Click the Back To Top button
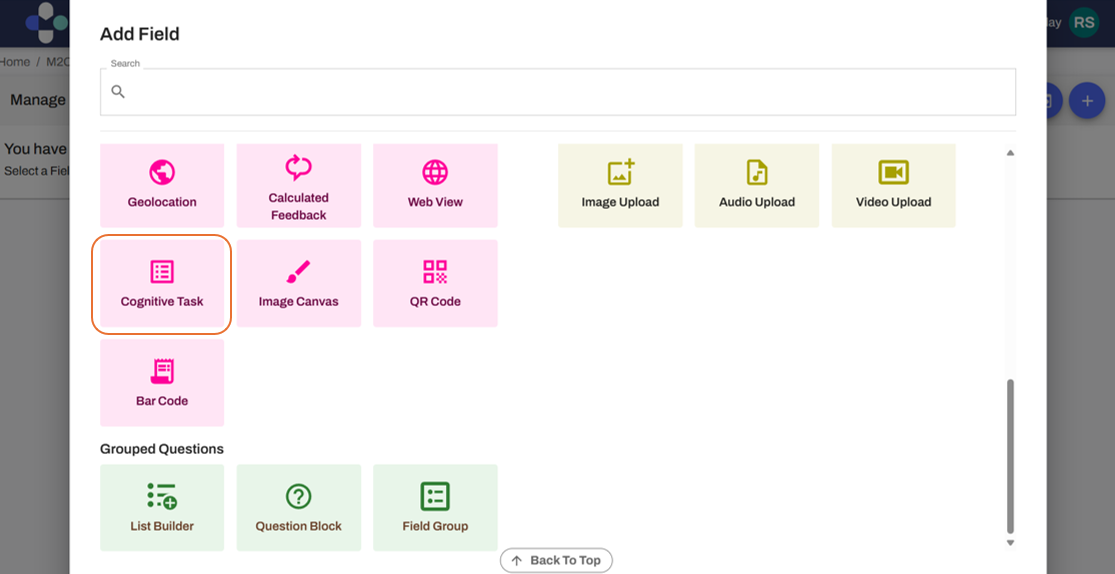Image resolution: width=1115 pixels, height=574 pixels. pos(556,560)
